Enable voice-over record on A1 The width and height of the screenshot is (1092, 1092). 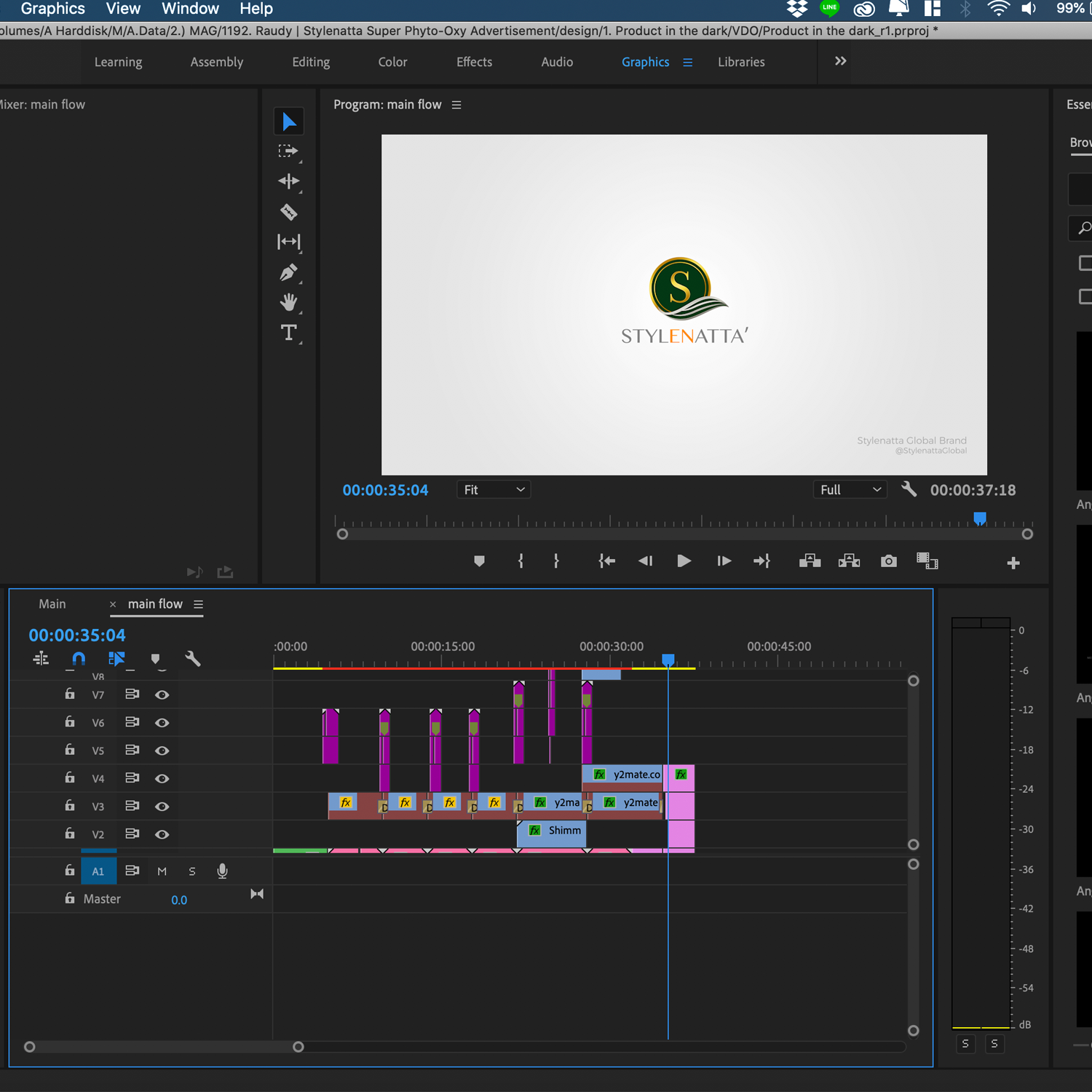(x=223, y=871)
